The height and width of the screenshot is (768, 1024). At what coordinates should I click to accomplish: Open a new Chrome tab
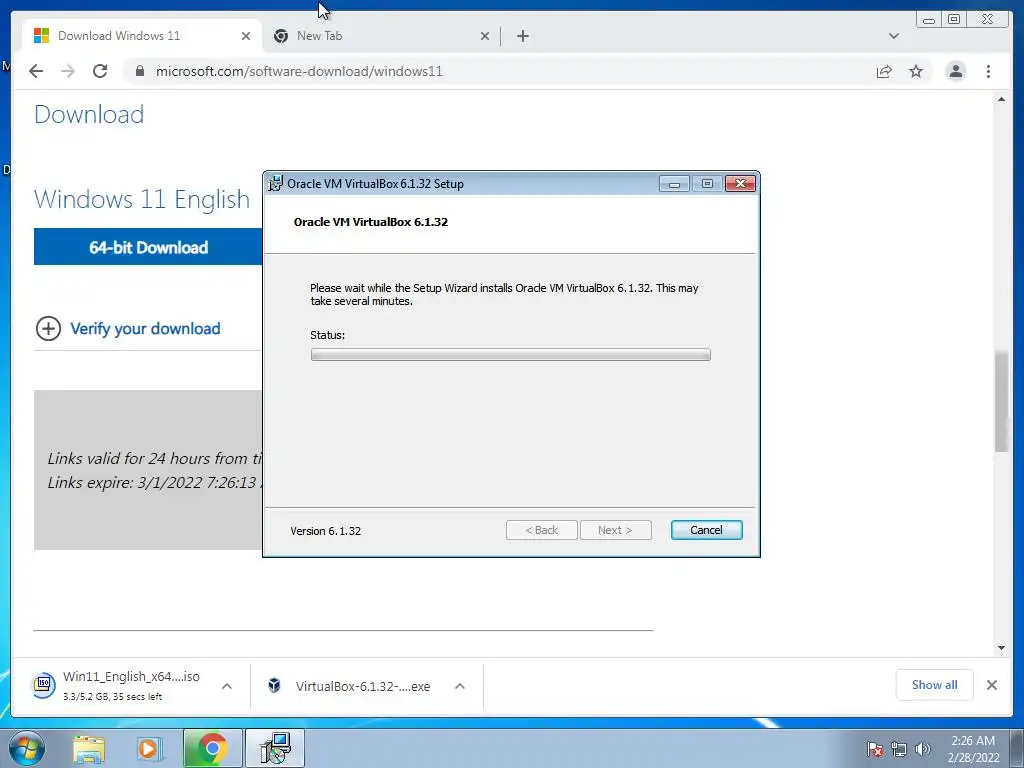pos(522,36)
